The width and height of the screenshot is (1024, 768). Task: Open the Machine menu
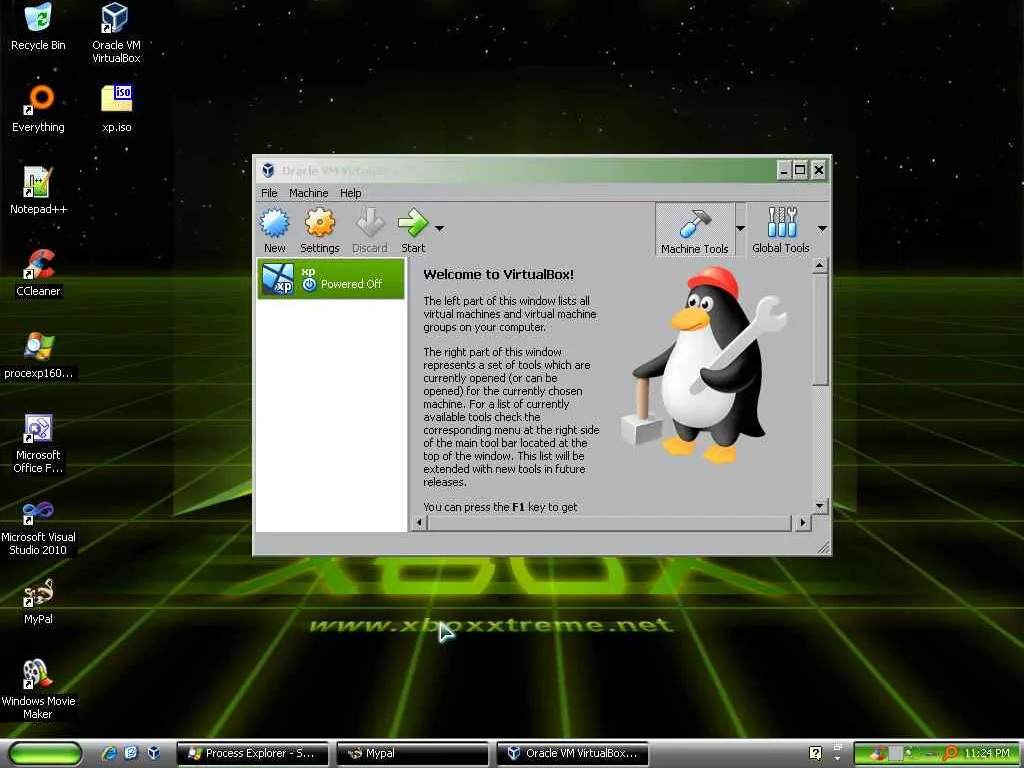coord(308,193)
